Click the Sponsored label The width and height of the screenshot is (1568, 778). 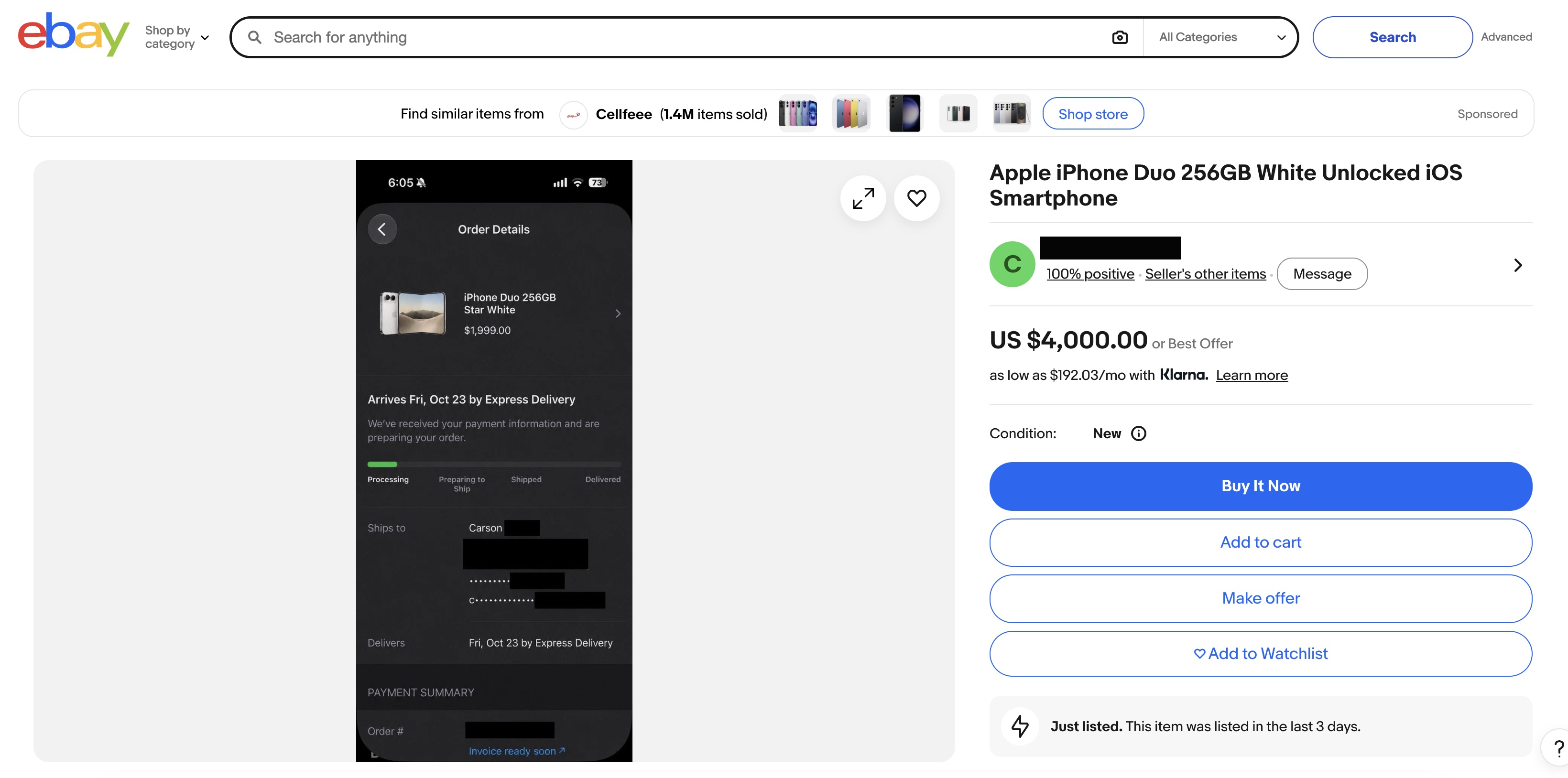[x=1487, y=114]
